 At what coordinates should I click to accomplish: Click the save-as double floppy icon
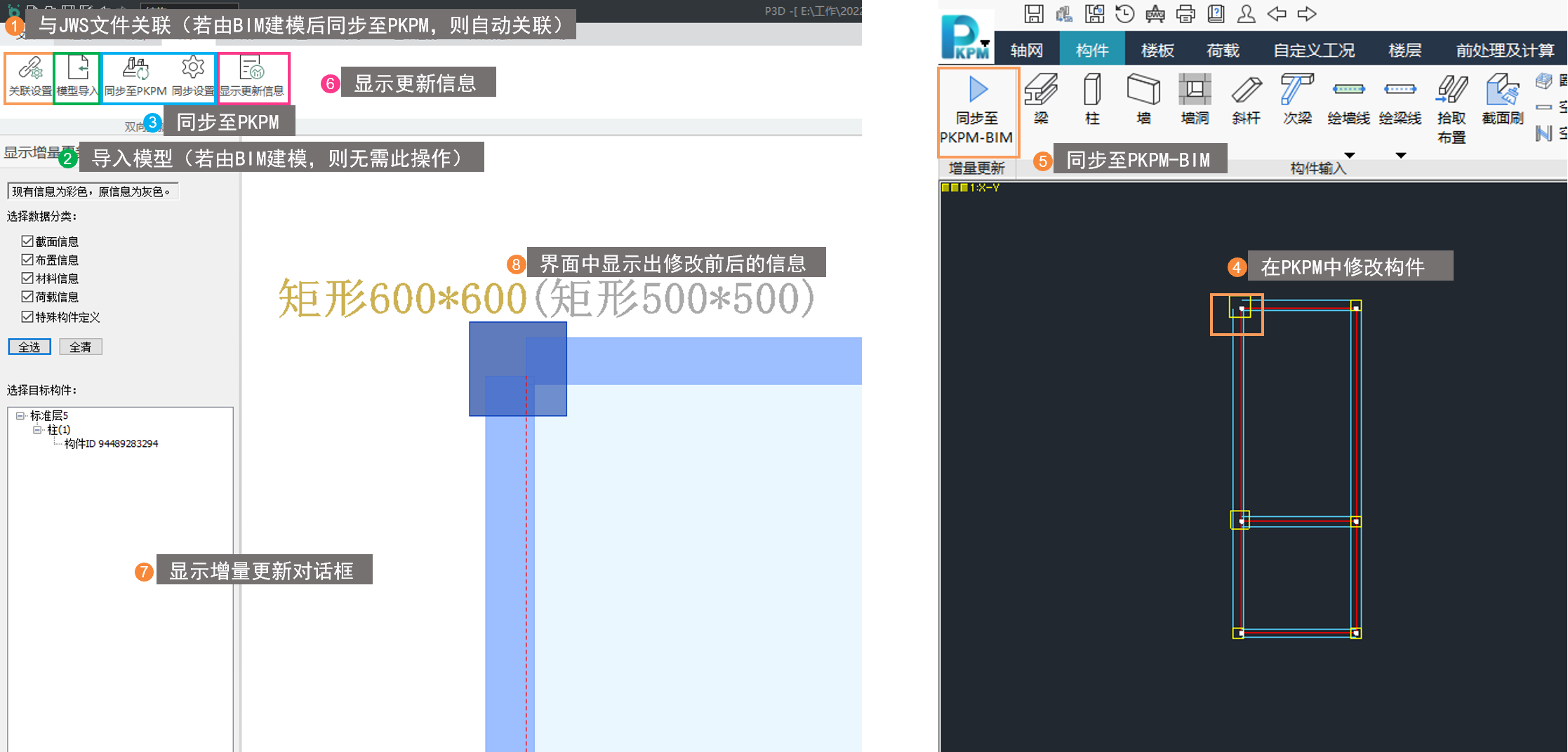(1094, 14)
